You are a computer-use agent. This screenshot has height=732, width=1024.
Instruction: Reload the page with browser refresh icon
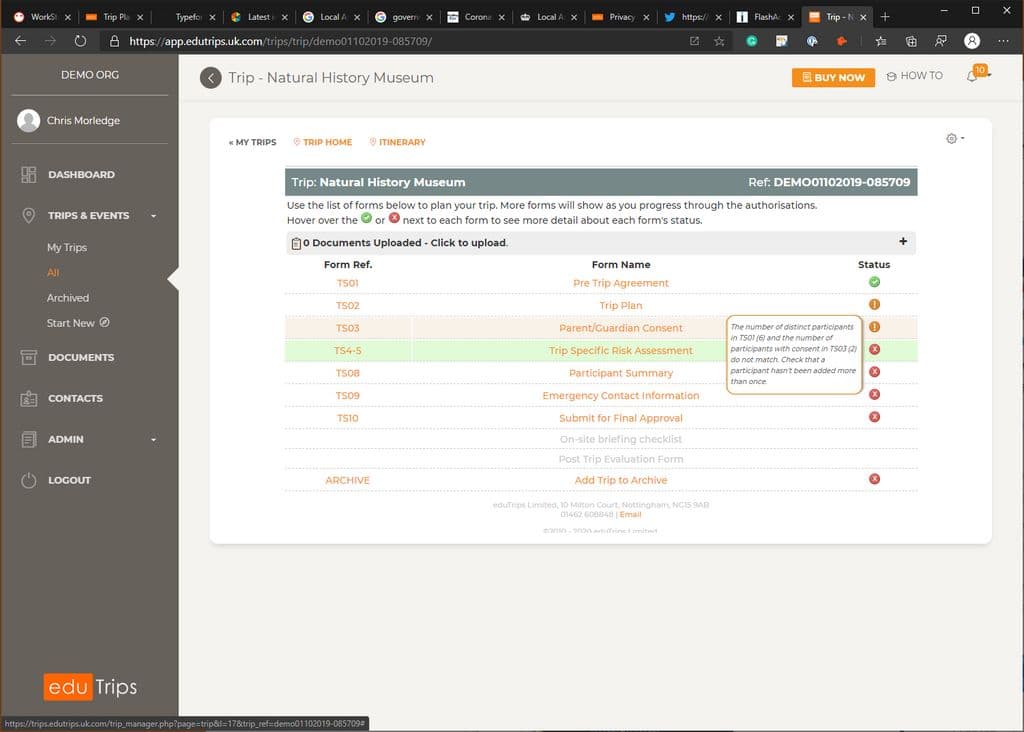(x=80, y=41)
